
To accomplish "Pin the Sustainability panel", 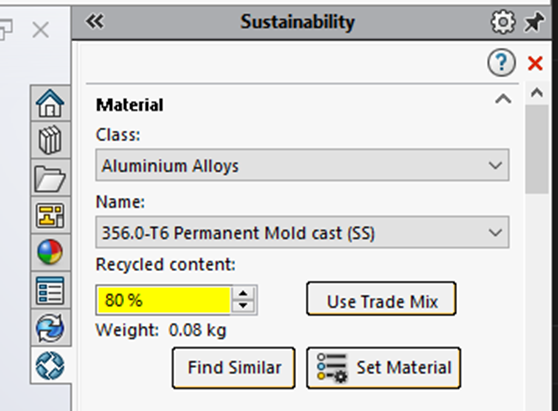I will click(533, 22).
